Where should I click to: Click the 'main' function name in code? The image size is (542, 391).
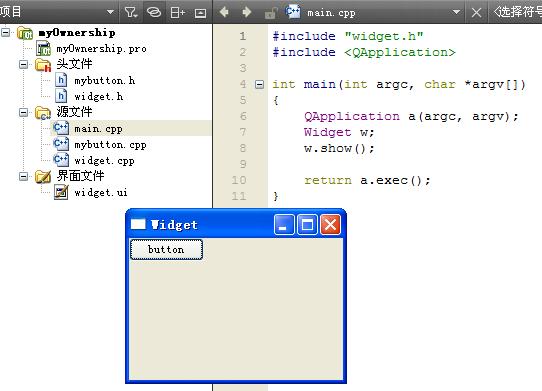tap(319, 84)
